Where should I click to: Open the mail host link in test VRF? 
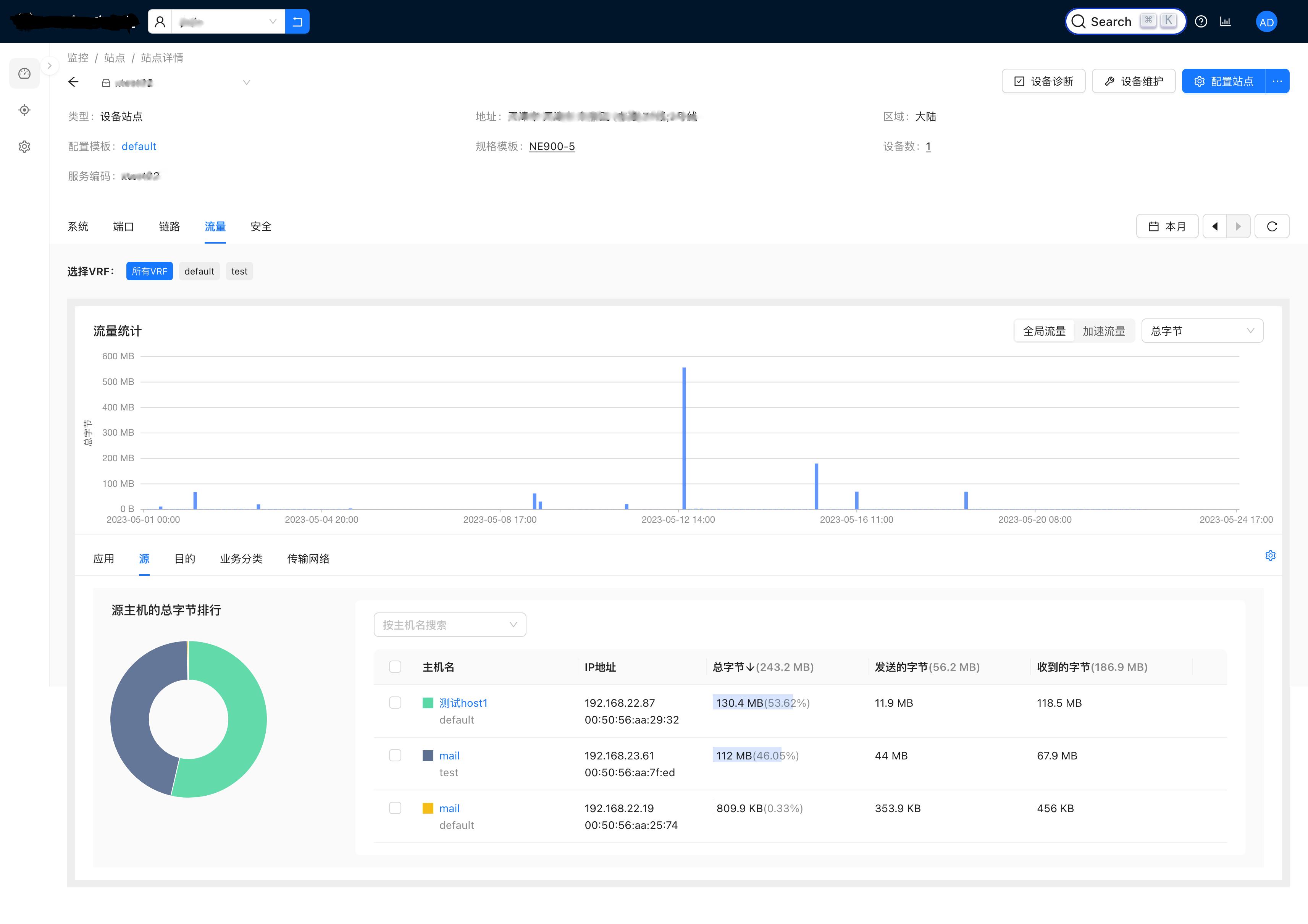click(x=449, y=755)
